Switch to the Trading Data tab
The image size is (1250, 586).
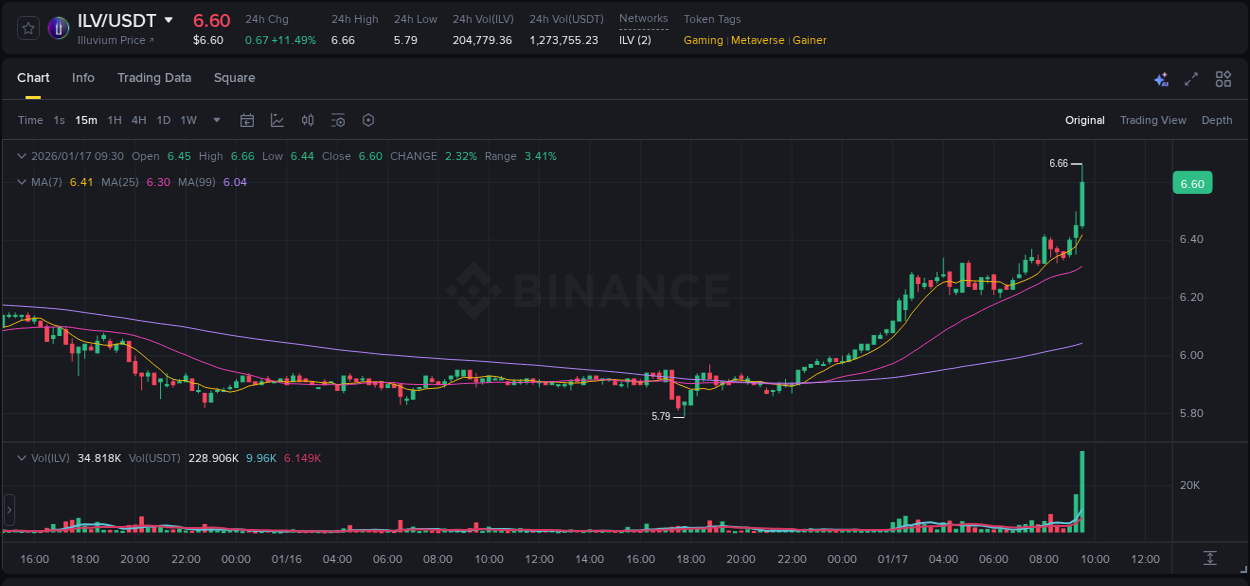pos(154,78)
